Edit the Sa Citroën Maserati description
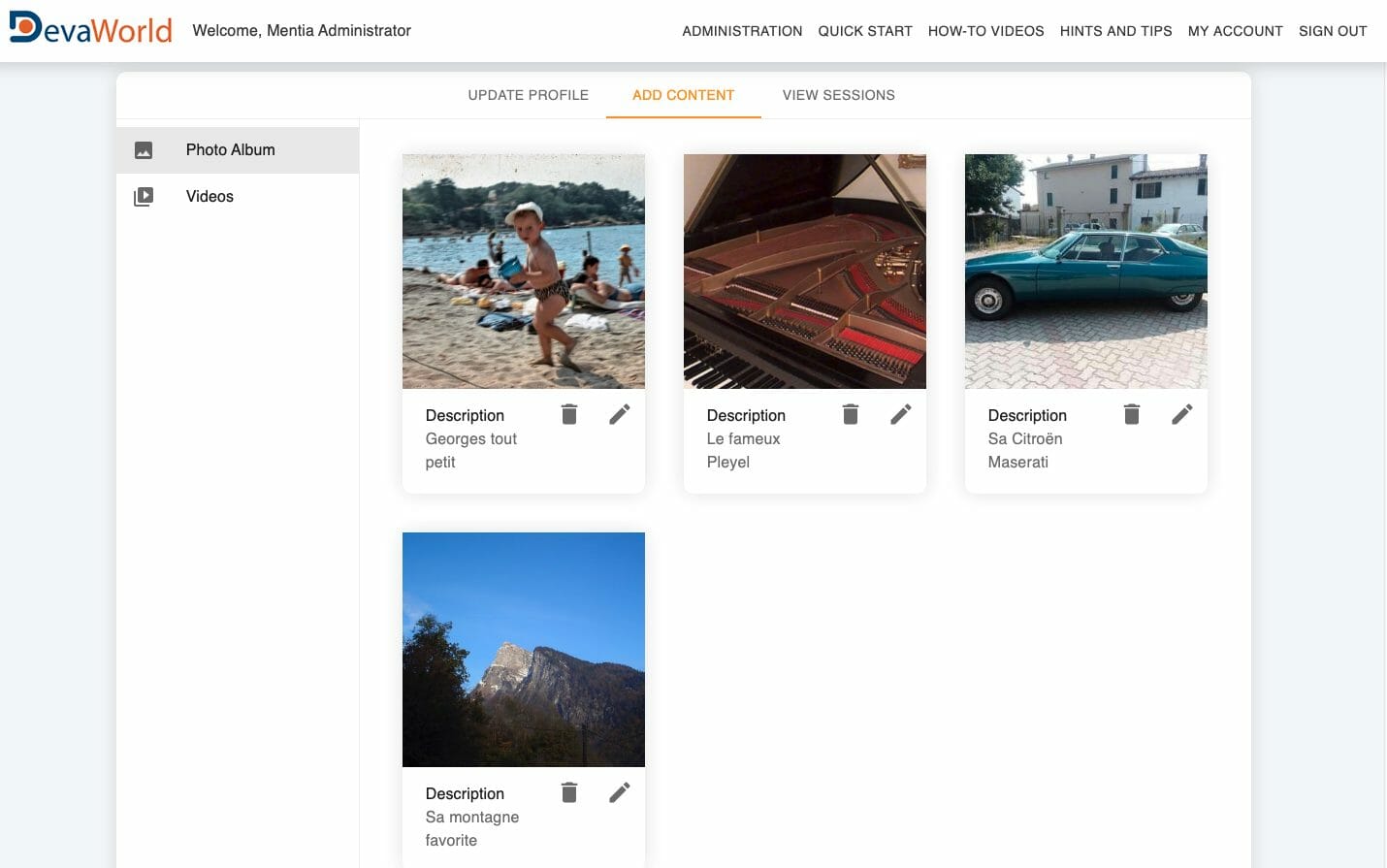This screenshot has height=868, width=1387. point(1182,414)
